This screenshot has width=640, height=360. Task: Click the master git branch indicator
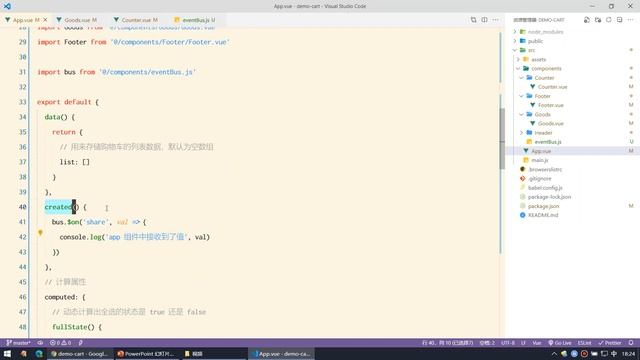point(18,343)
